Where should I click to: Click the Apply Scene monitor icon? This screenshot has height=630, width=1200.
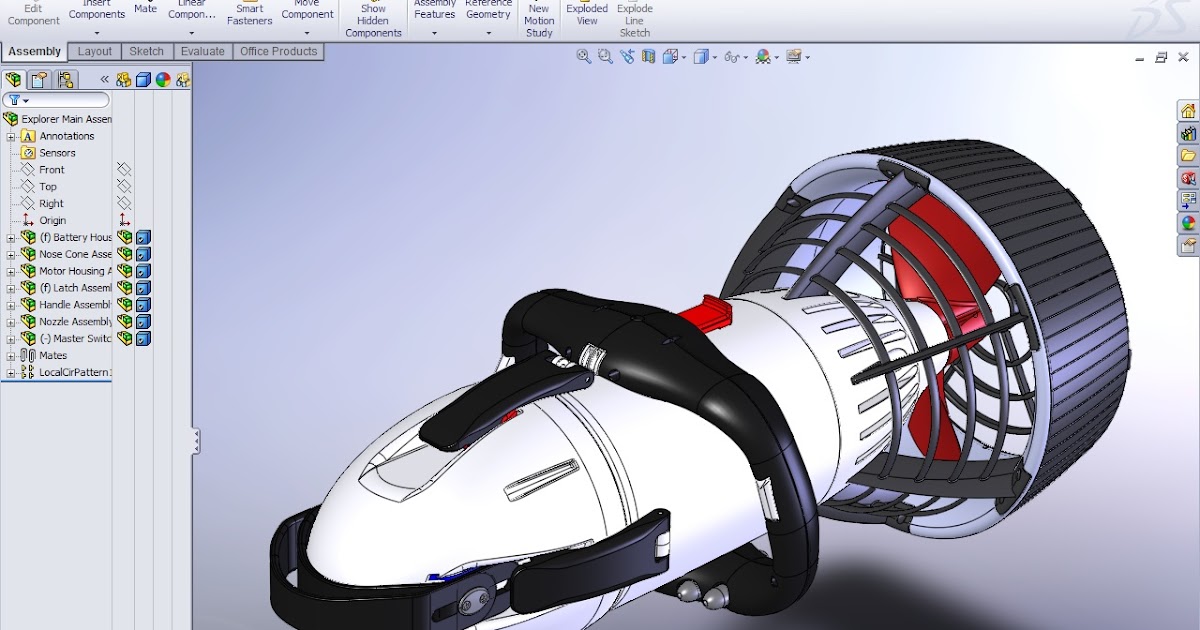(794, 57)
